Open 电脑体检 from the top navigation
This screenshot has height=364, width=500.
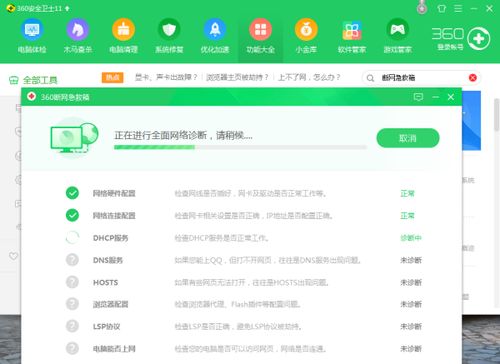click(32, 36)
